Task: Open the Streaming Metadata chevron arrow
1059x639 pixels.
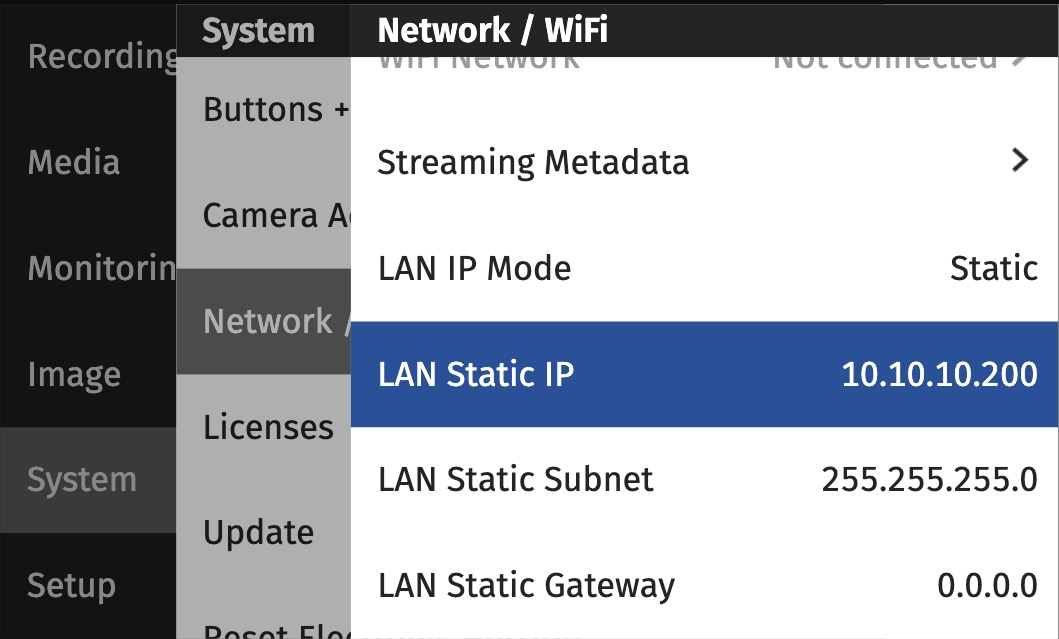Action: point(1019,160)
